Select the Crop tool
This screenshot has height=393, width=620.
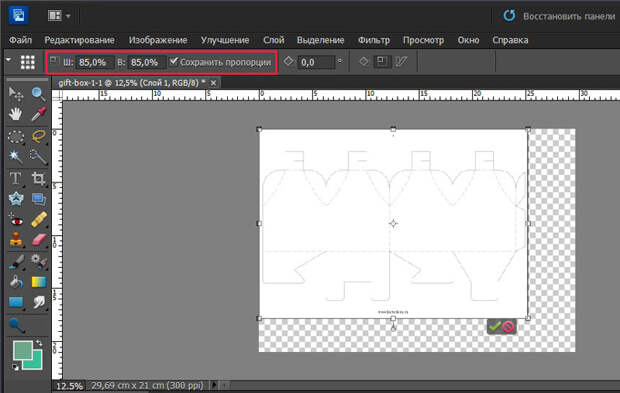pyautogui.click(x=38, y=179)
